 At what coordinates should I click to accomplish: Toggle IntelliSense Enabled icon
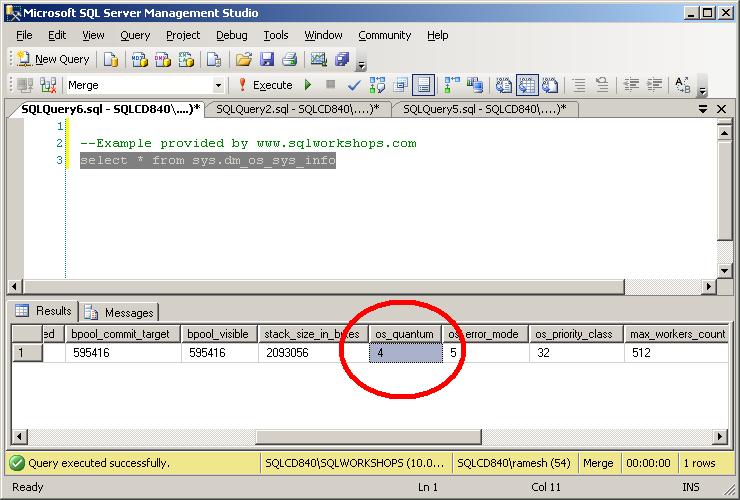tap(423, 85)
